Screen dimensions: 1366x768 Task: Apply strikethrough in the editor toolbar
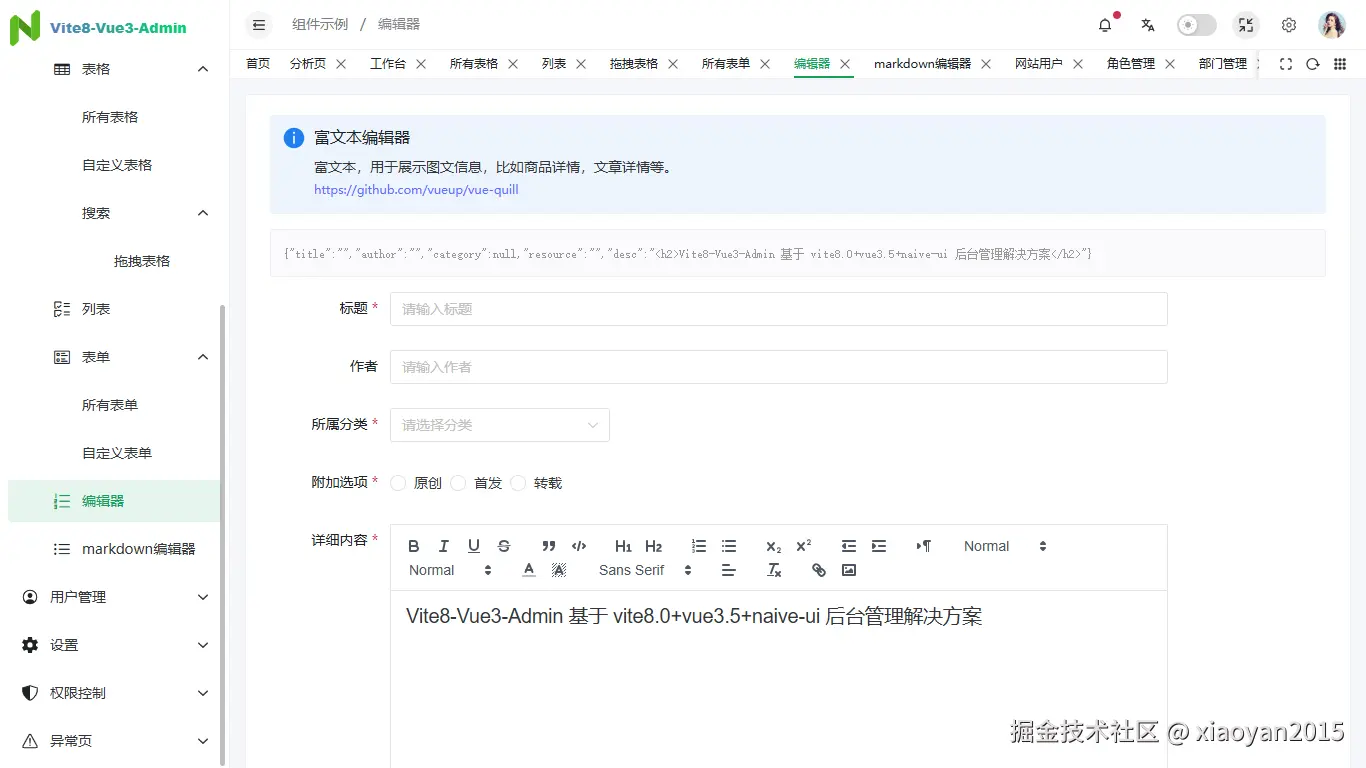pyautogui.click(x=504, y=546)
